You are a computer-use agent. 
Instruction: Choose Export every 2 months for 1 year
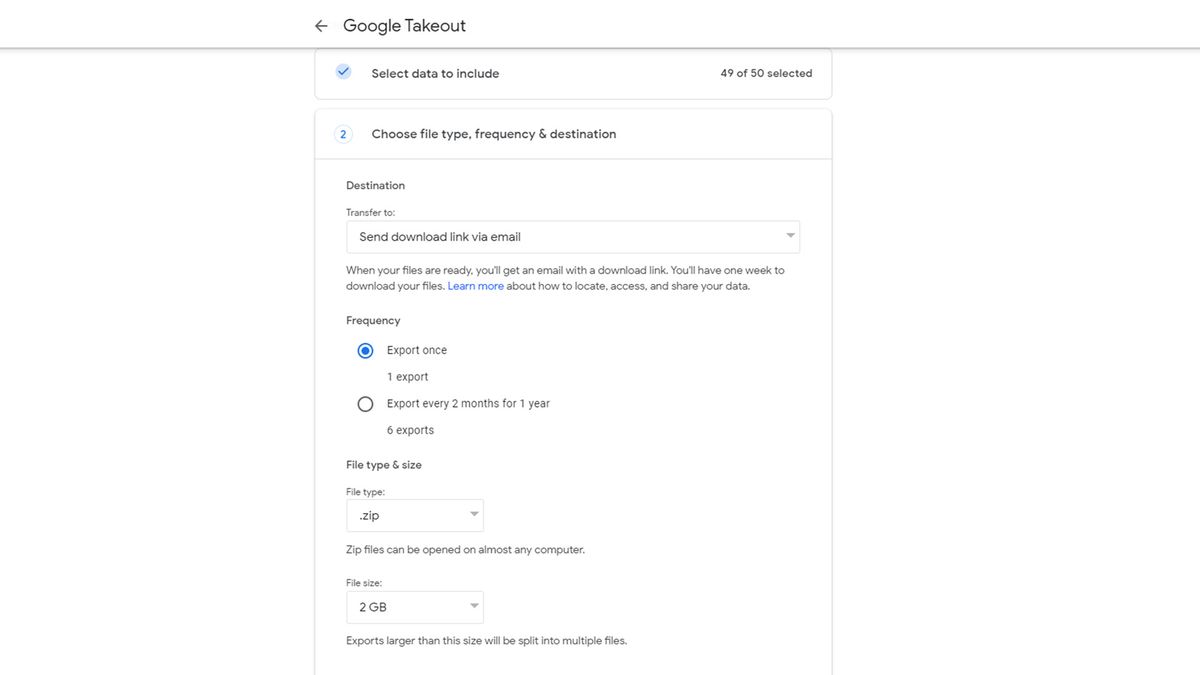[x=365, y=403]
